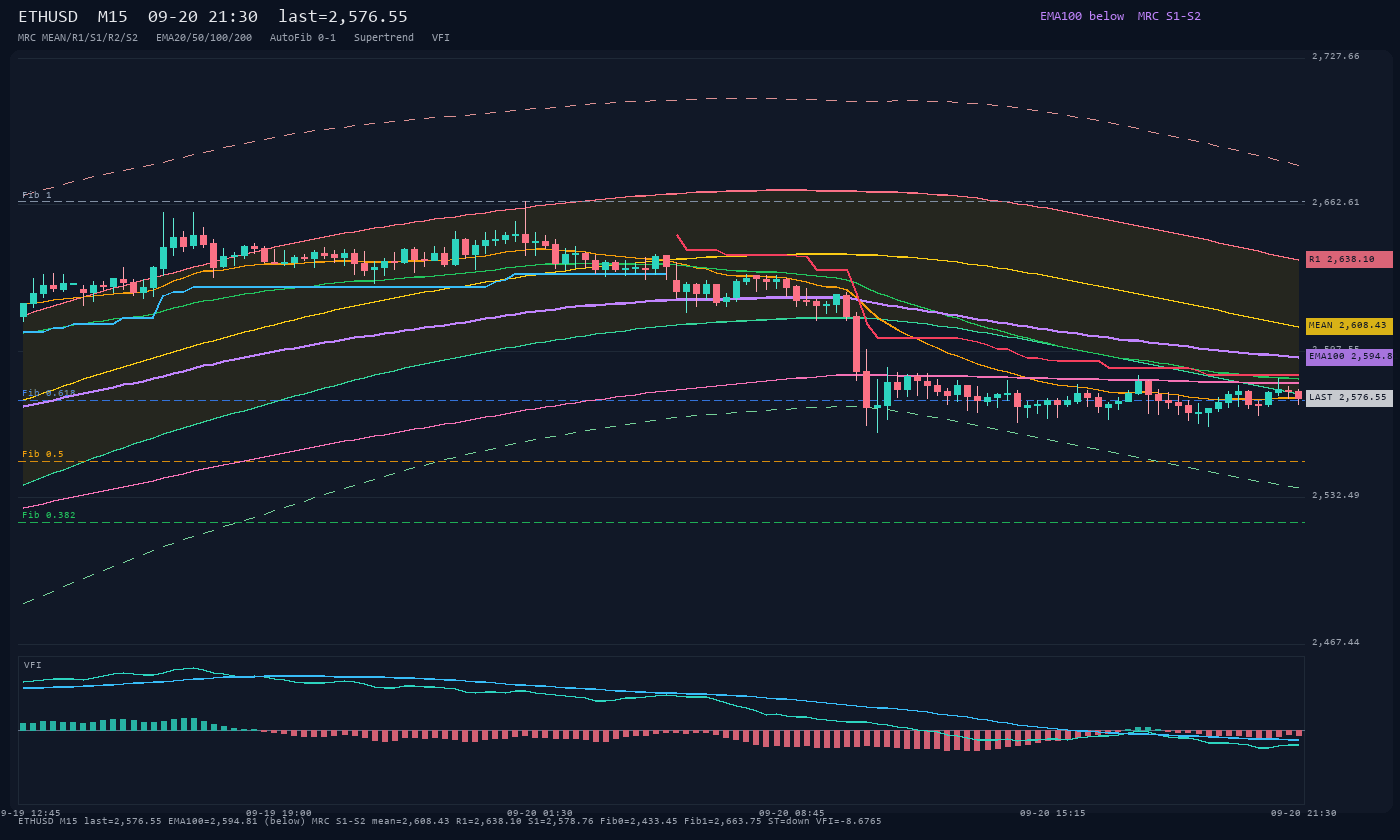The width and height of the screenshot is (1400, 840).
Task: Click the 'LAST 2,576.55' price tag
Action: coord(1349,398)
